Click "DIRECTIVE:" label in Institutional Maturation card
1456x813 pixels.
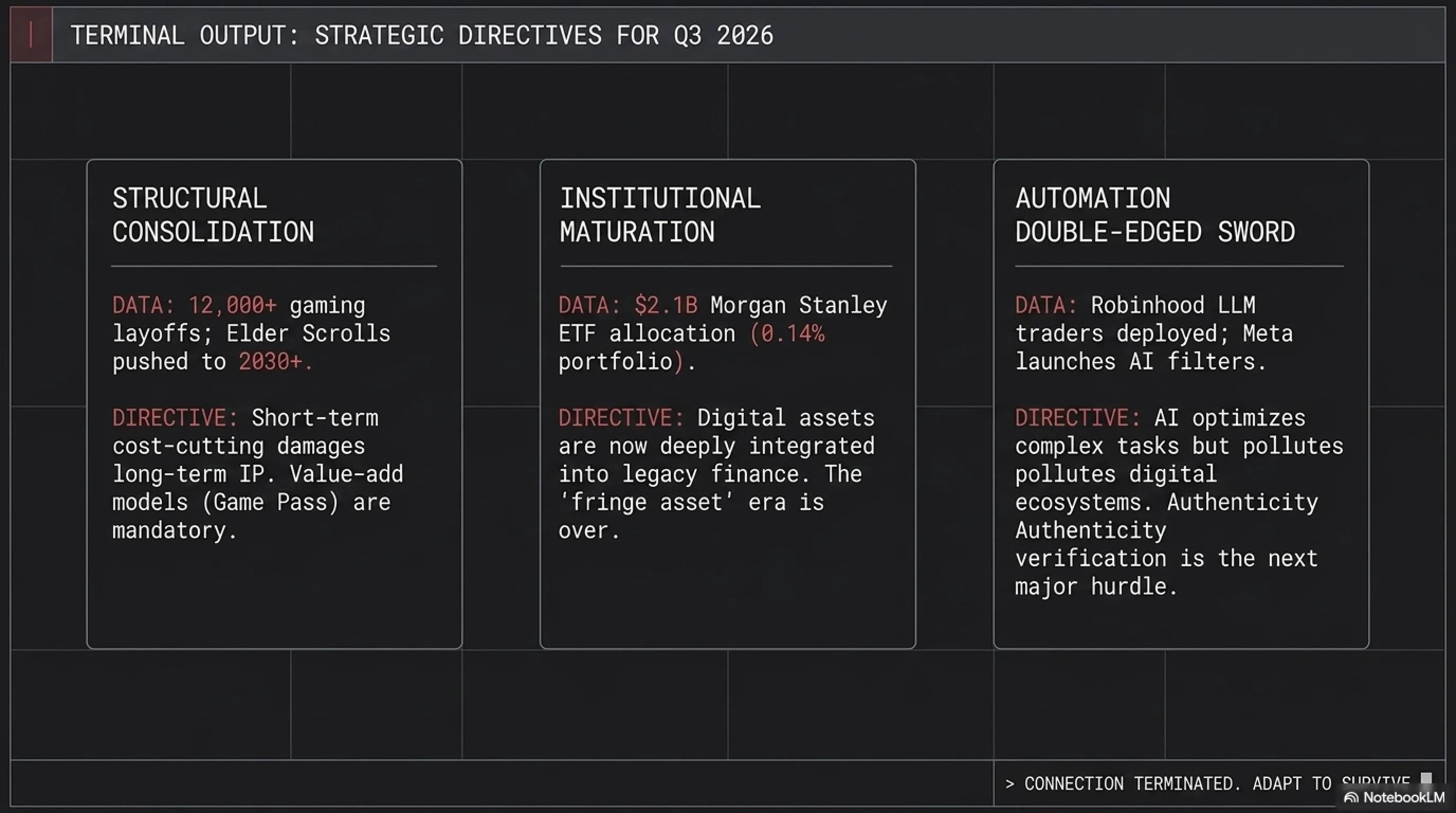pyautogui.click(x=622, y=418)
